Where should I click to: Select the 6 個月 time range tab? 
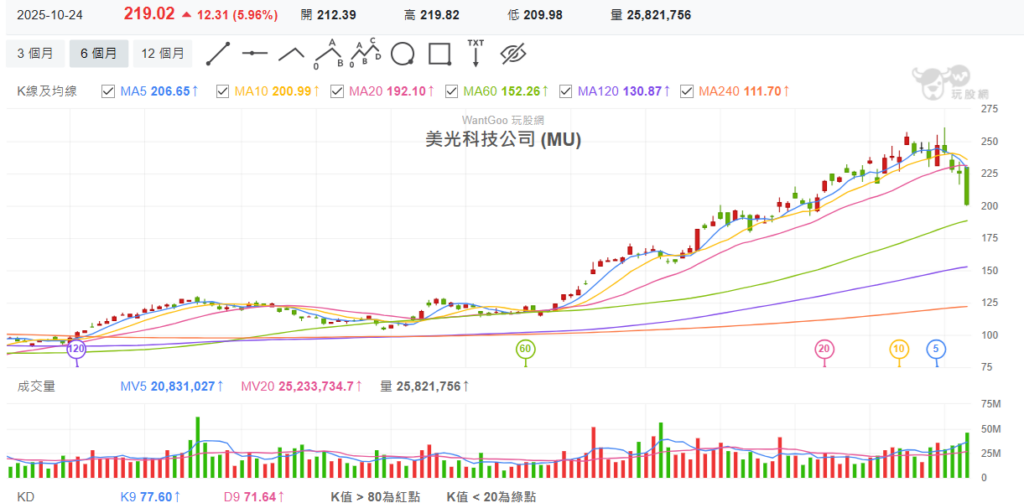98,53
